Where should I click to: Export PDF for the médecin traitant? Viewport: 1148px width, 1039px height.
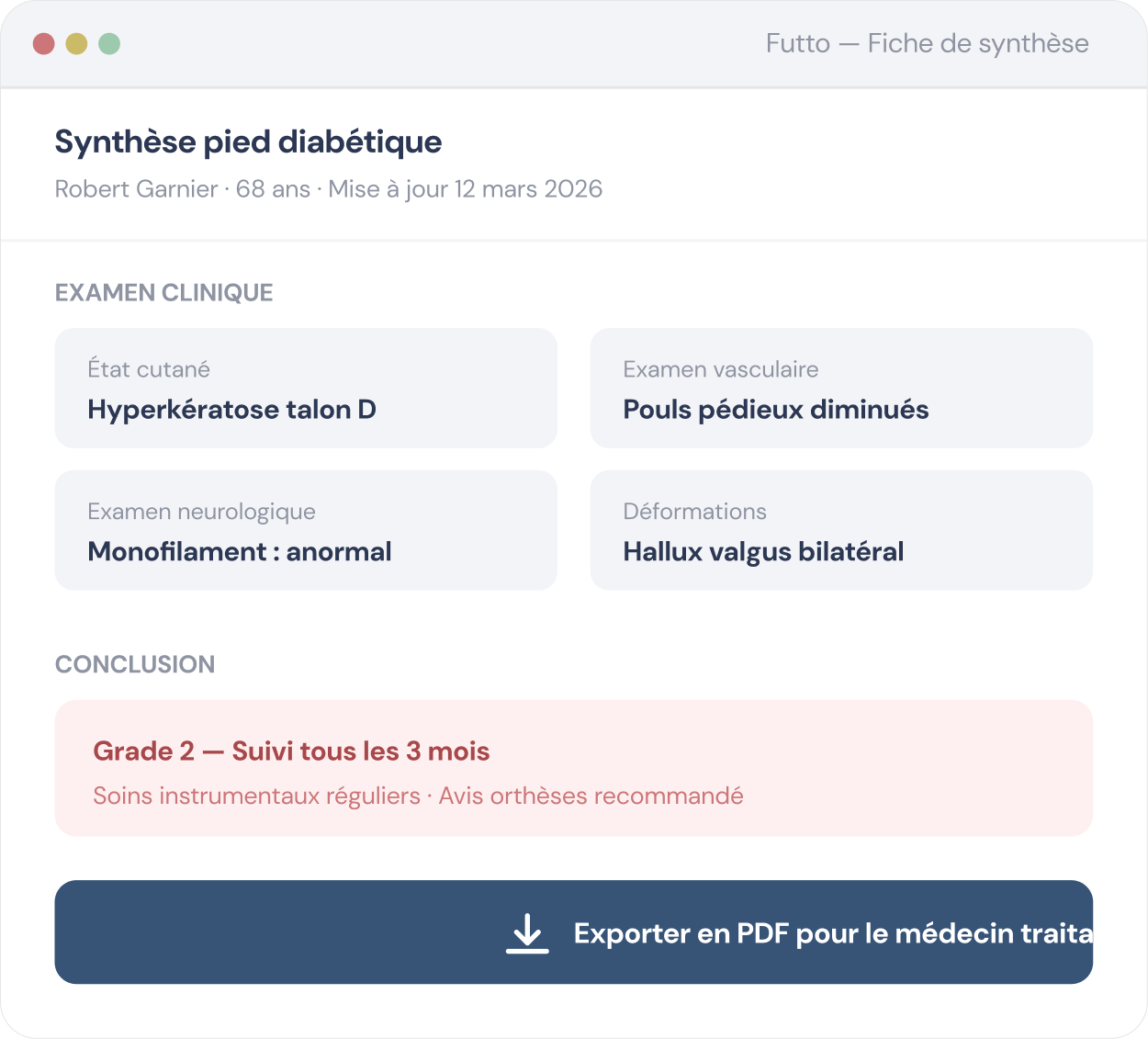(574, 932)
